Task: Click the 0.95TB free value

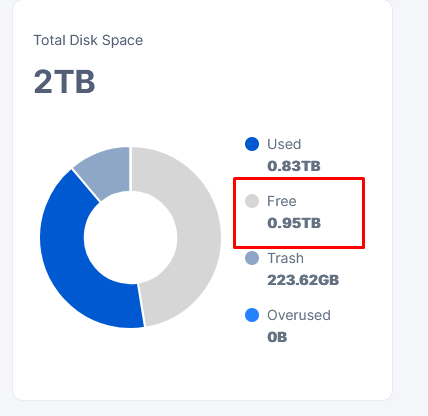Action: (294, 223)
